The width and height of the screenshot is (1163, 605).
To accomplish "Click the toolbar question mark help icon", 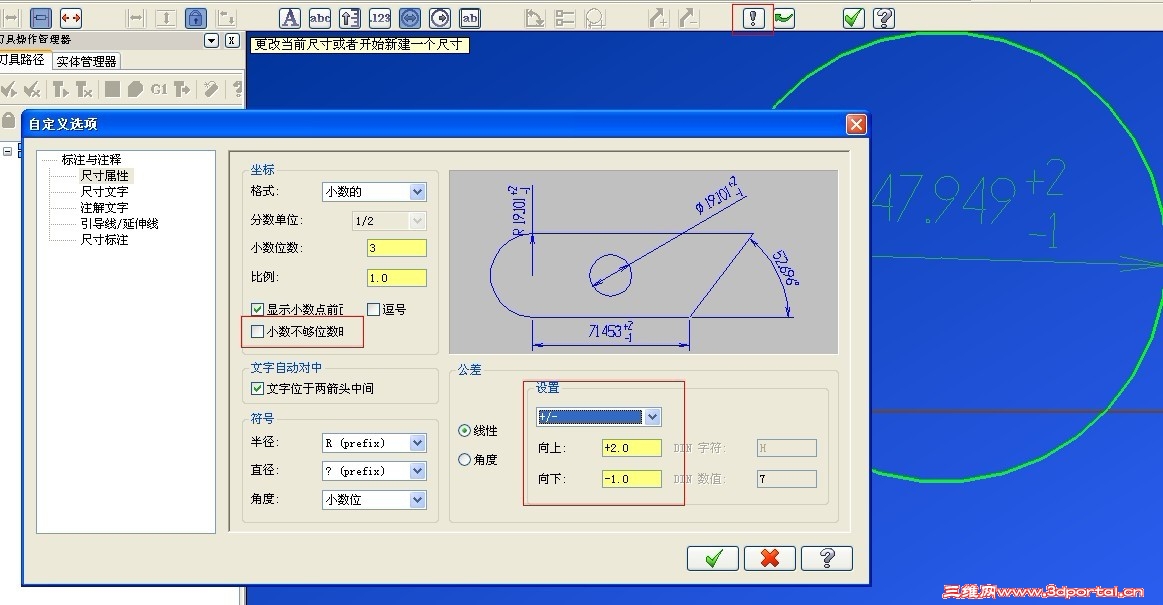I will [883, 18].
